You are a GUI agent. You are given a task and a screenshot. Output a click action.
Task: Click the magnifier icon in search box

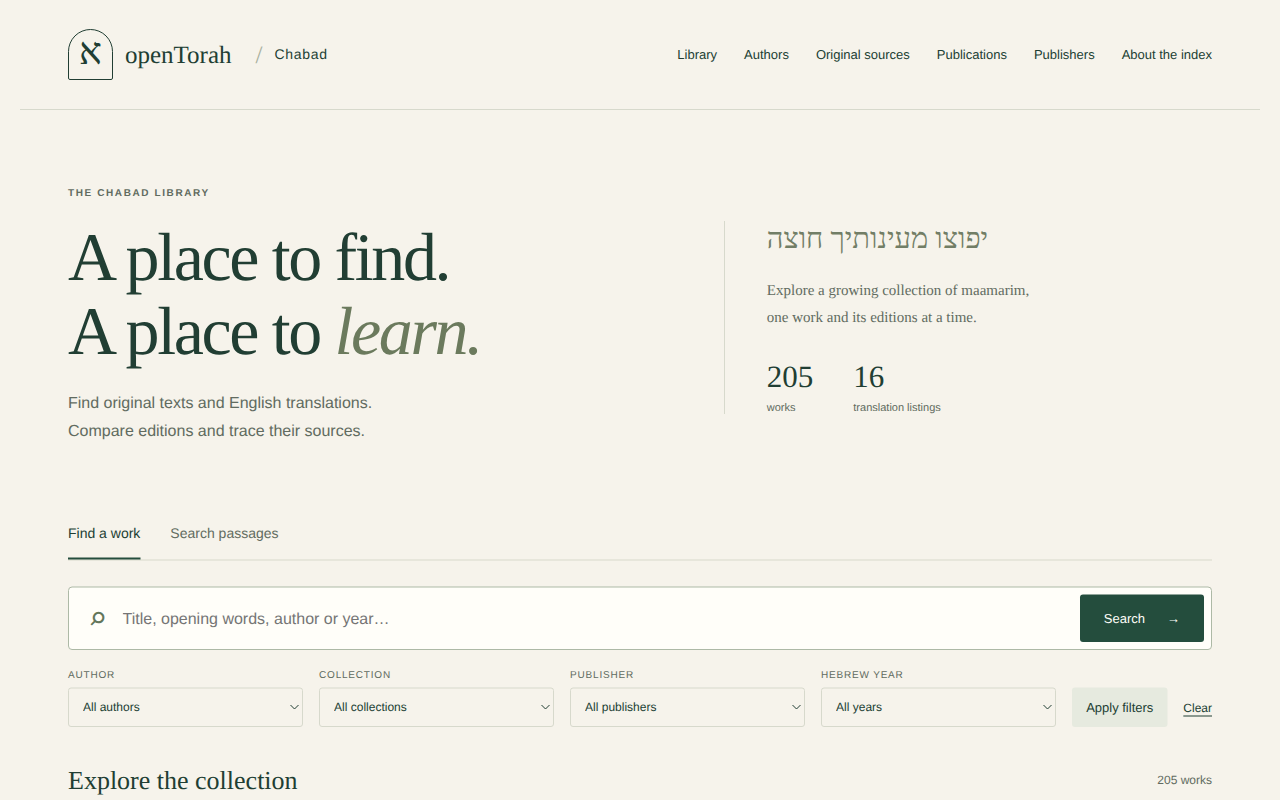[x=98, y=619]
